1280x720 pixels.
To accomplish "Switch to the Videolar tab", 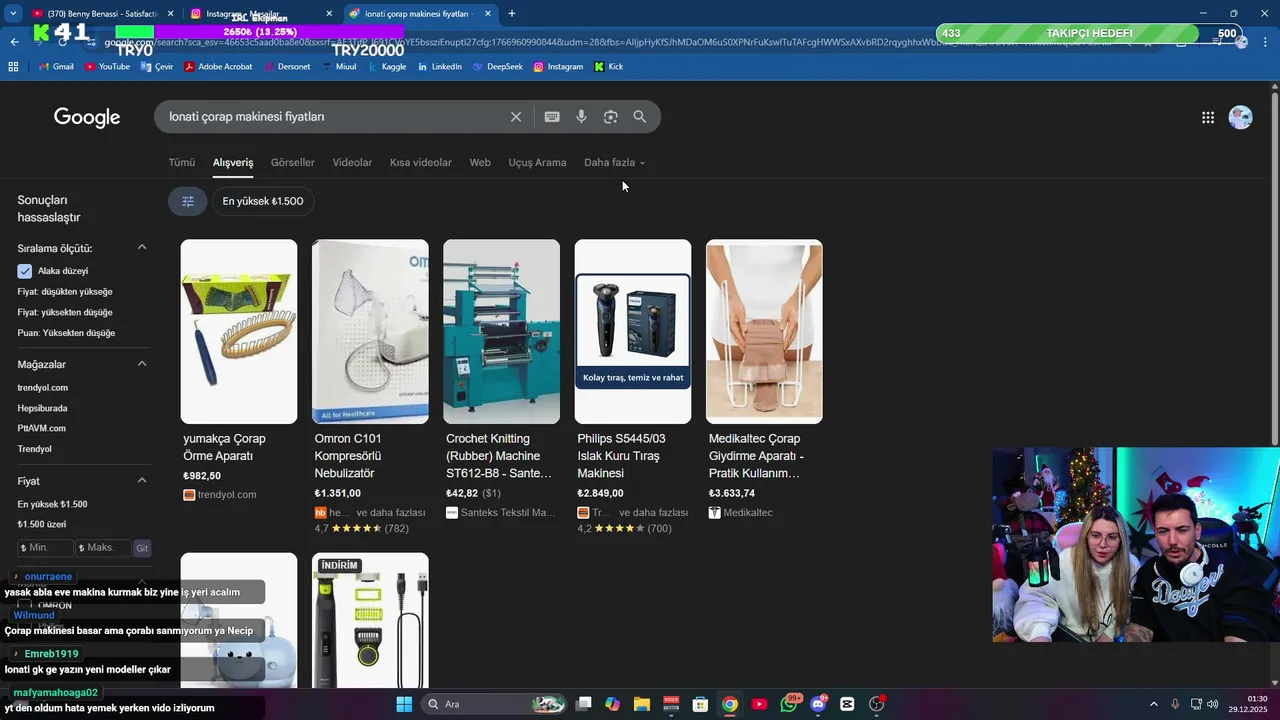I will point(352,163).
